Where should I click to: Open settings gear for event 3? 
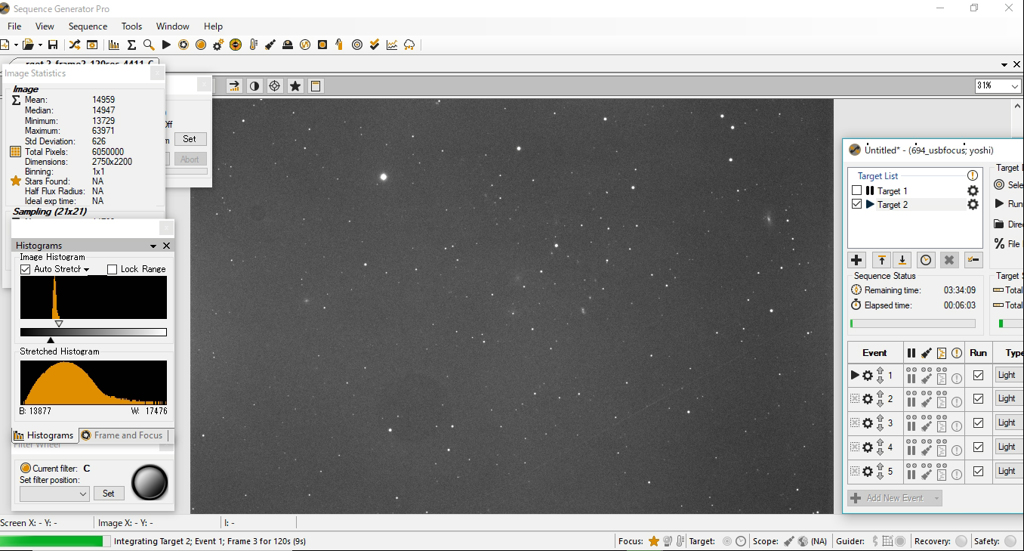(867, 423)
